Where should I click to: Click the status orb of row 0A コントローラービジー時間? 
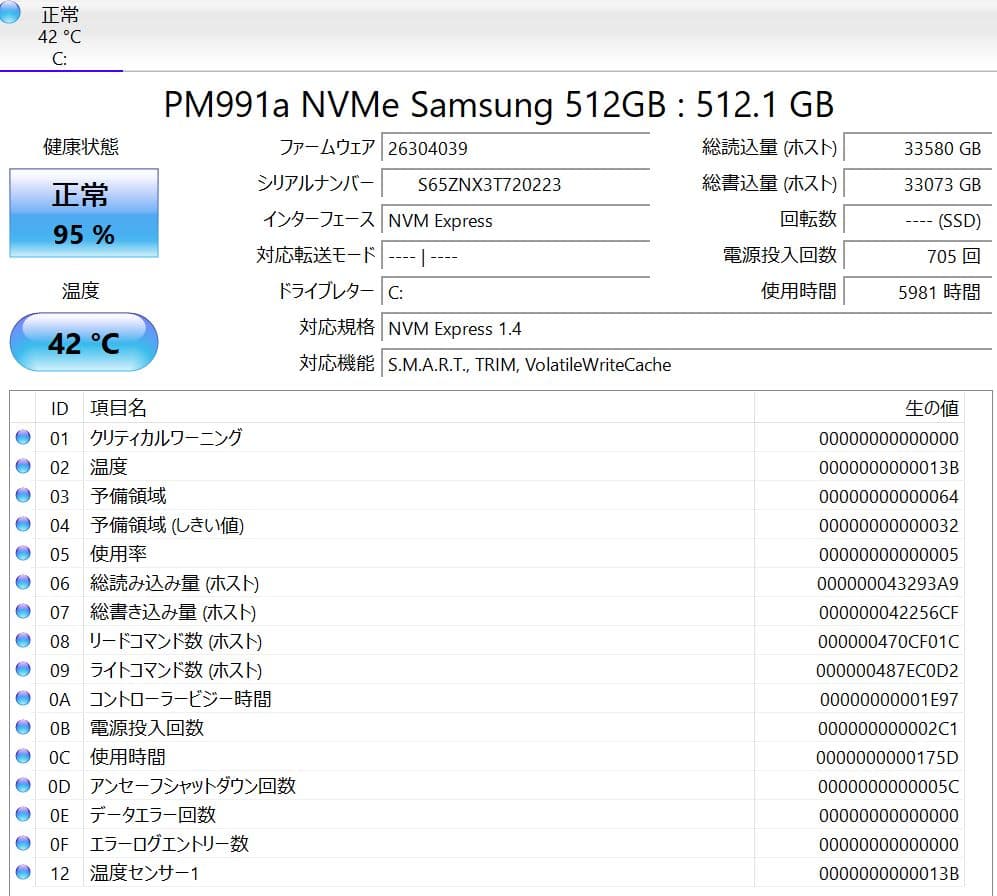[x=24, y=698]
